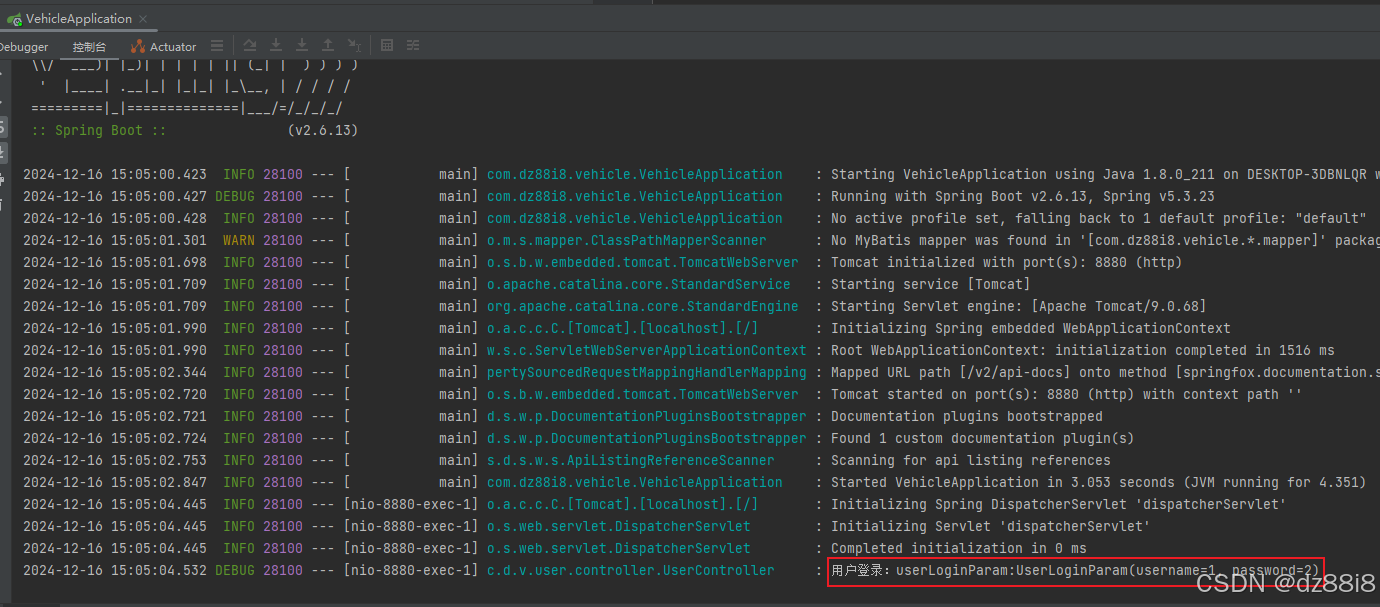This screenshot has height=607, width=1380.
Task: Click the grid/table icon in the console toolbar
Action: pyautogui.click(x=387, y=45)
